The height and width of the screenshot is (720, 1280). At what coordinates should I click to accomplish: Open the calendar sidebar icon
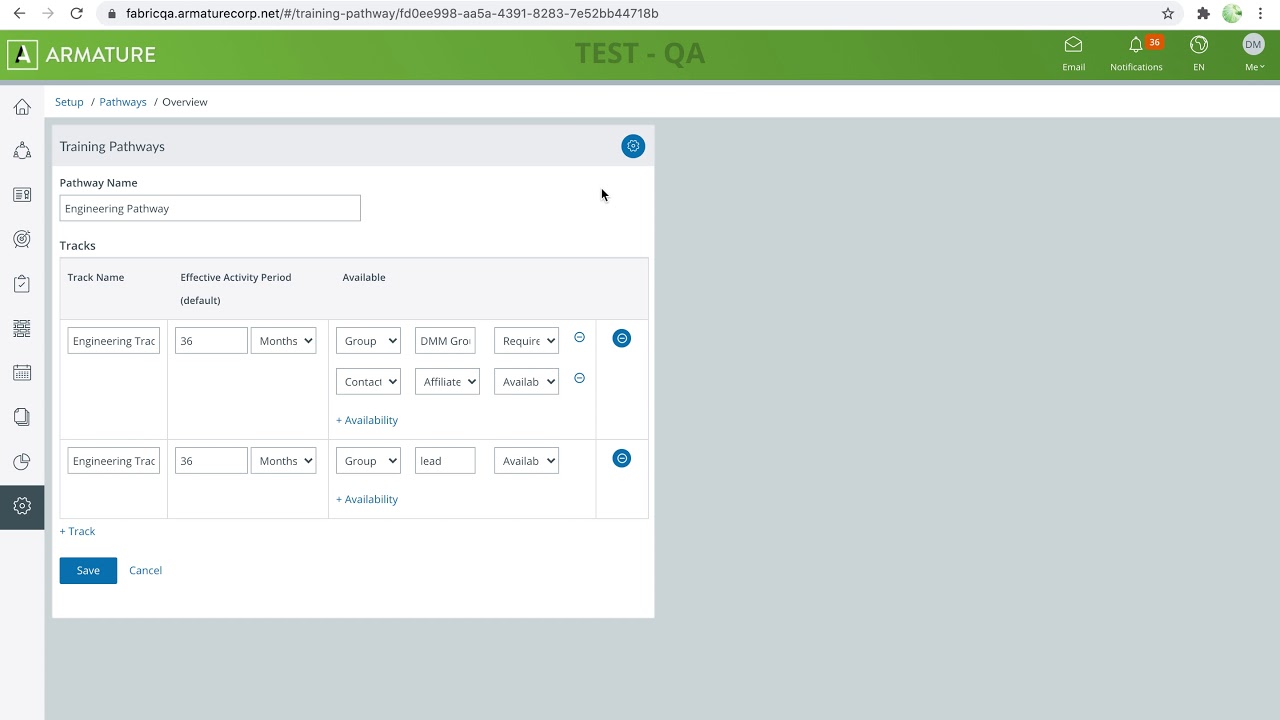[22, 373]
